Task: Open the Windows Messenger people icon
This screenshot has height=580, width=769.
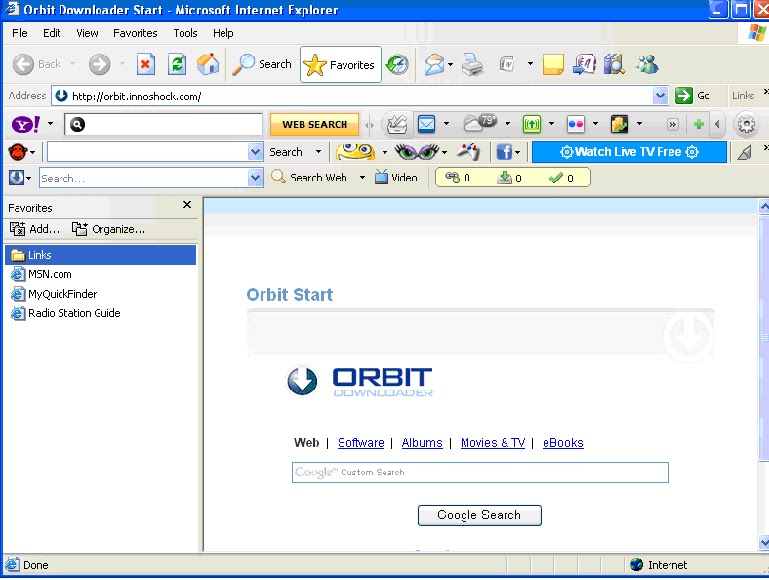Action: [x=647, y=64]
